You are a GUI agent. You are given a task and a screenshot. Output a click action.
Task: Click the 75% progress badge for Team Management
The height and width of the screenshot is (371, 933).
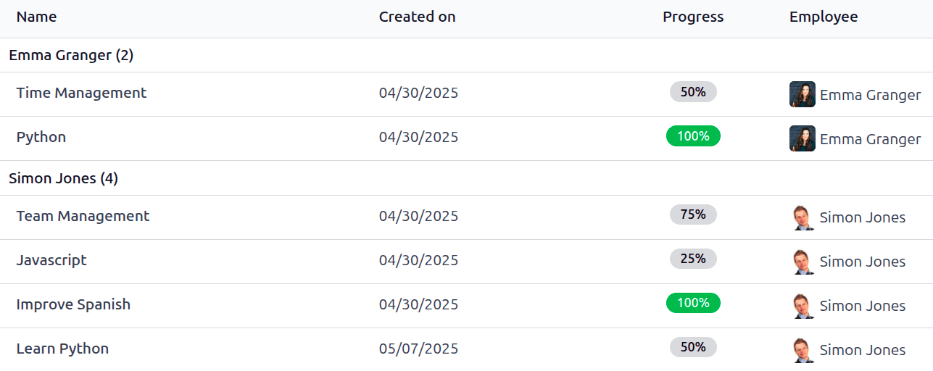point(693,215)
